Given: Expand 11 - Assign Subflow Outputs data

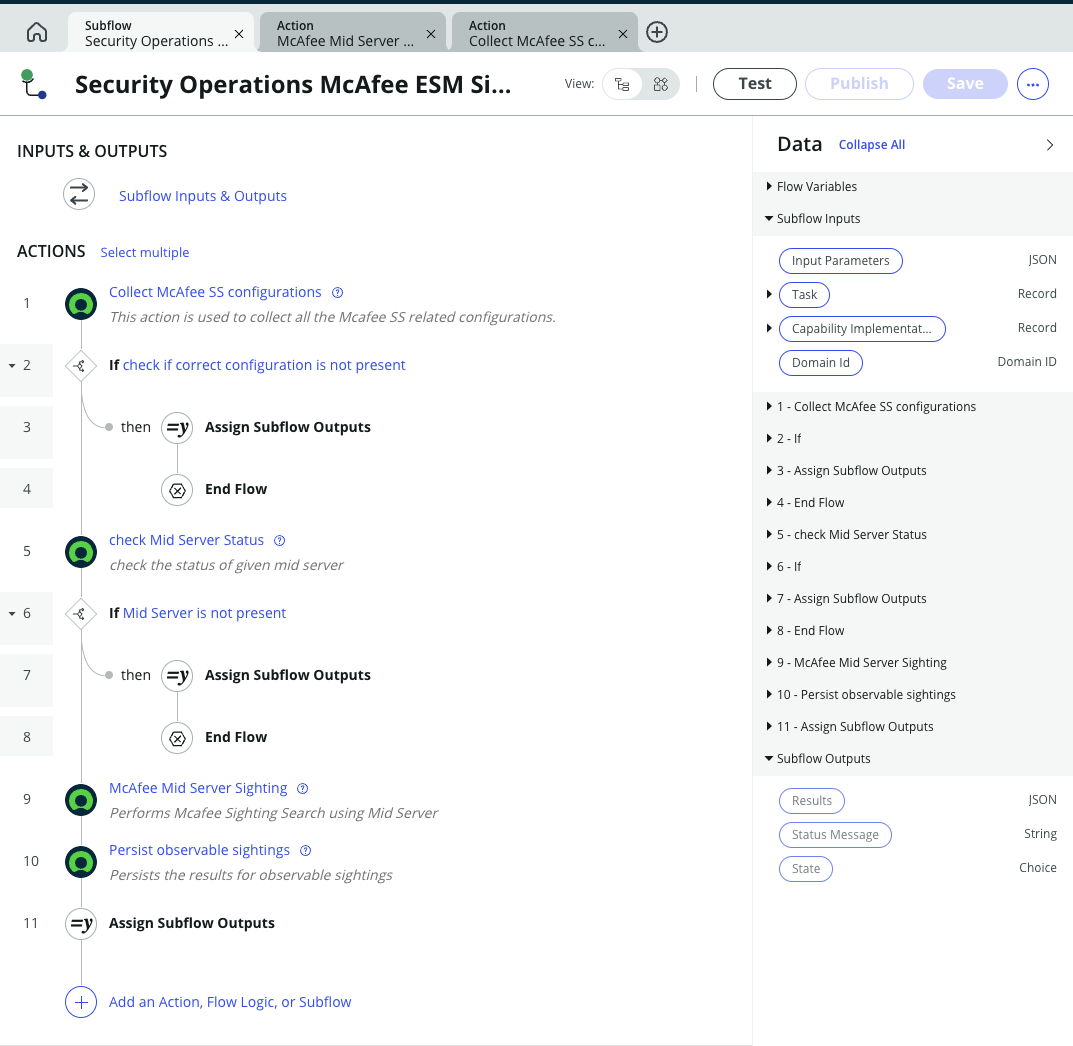Looking at the screenshot, I should pos(769,727).
